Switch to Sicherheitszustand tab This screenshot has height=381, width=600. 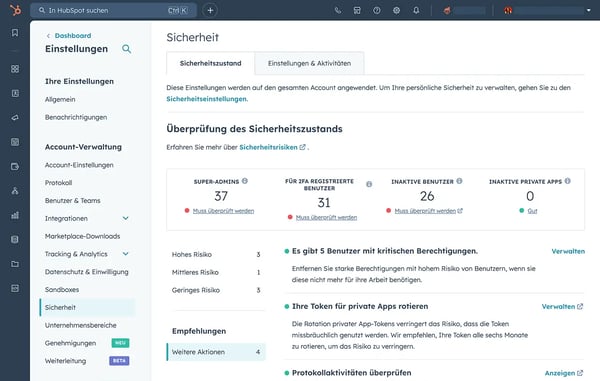(x=210, y=63)
